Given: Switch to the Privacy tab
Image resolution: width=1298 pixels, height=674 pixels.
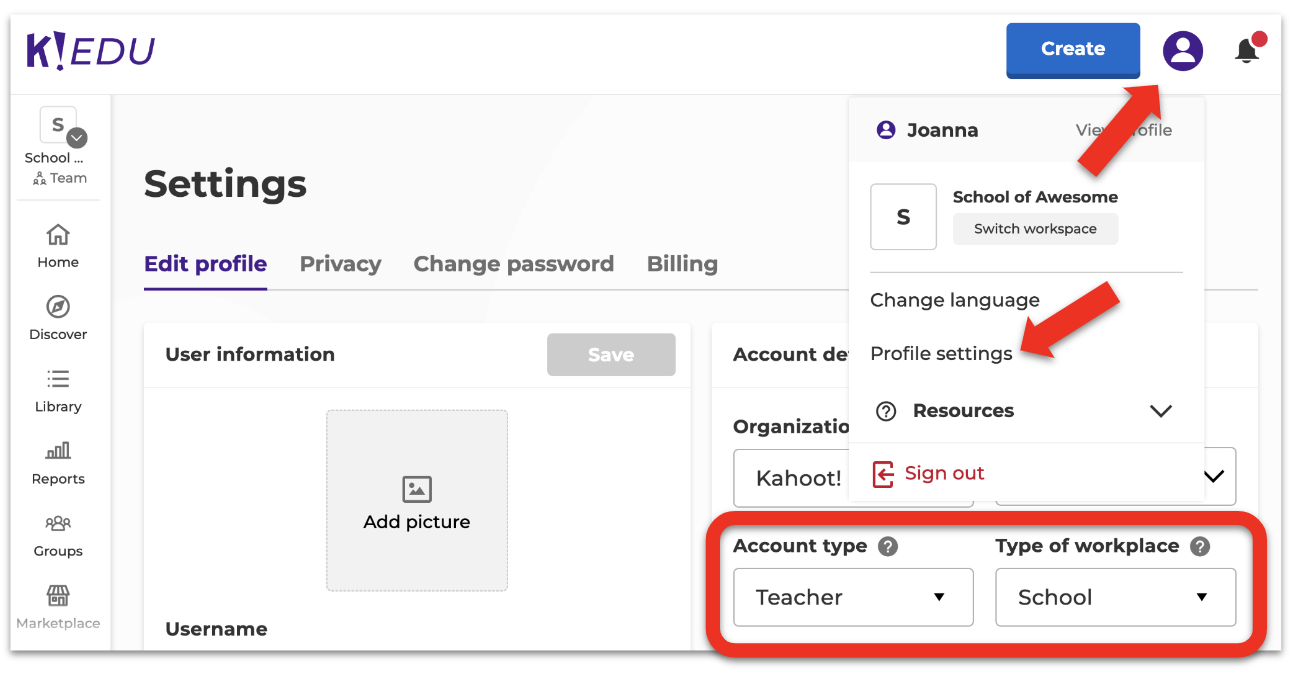Looking at the screenshot, I should point(340,264).
